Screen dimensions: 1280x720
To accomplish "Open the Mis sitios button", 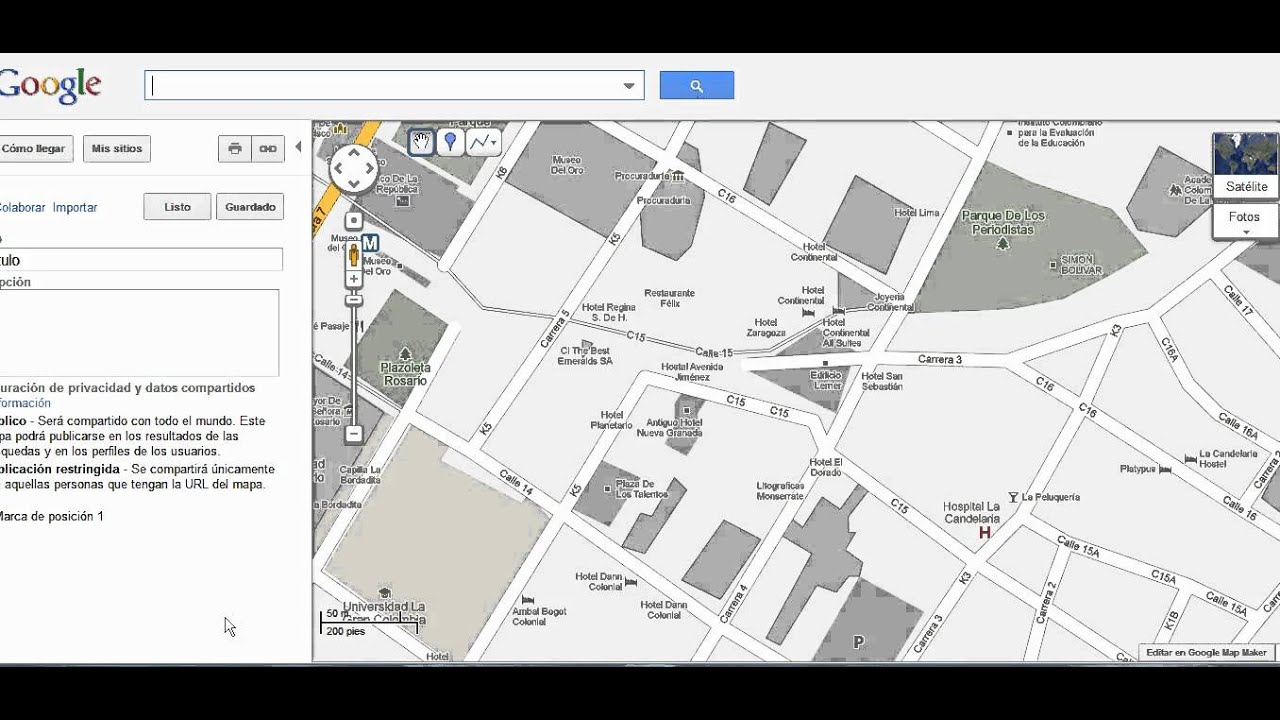I will point(117,149).
